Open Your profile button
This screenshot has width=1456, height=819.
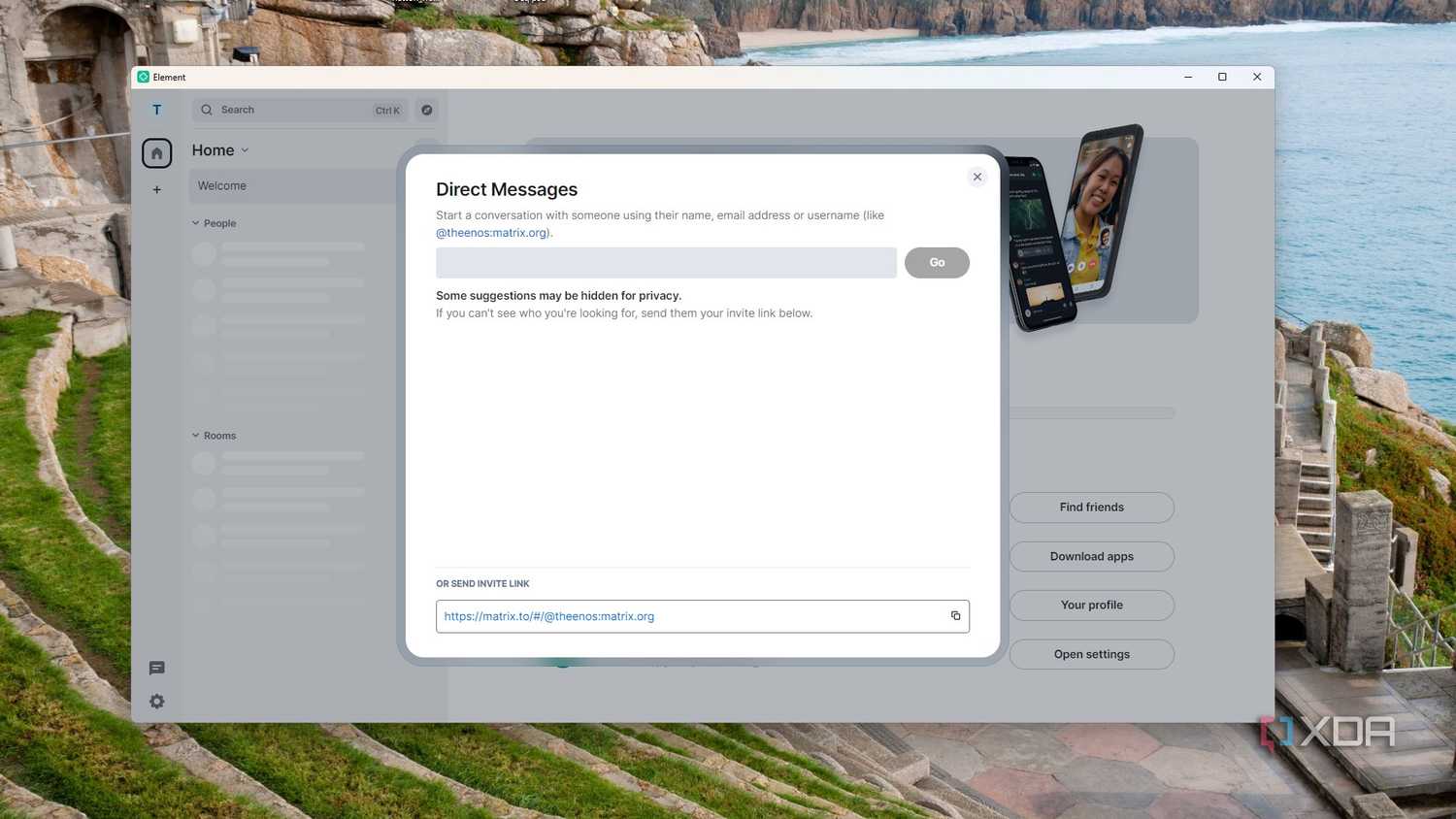coord(1092,606)
